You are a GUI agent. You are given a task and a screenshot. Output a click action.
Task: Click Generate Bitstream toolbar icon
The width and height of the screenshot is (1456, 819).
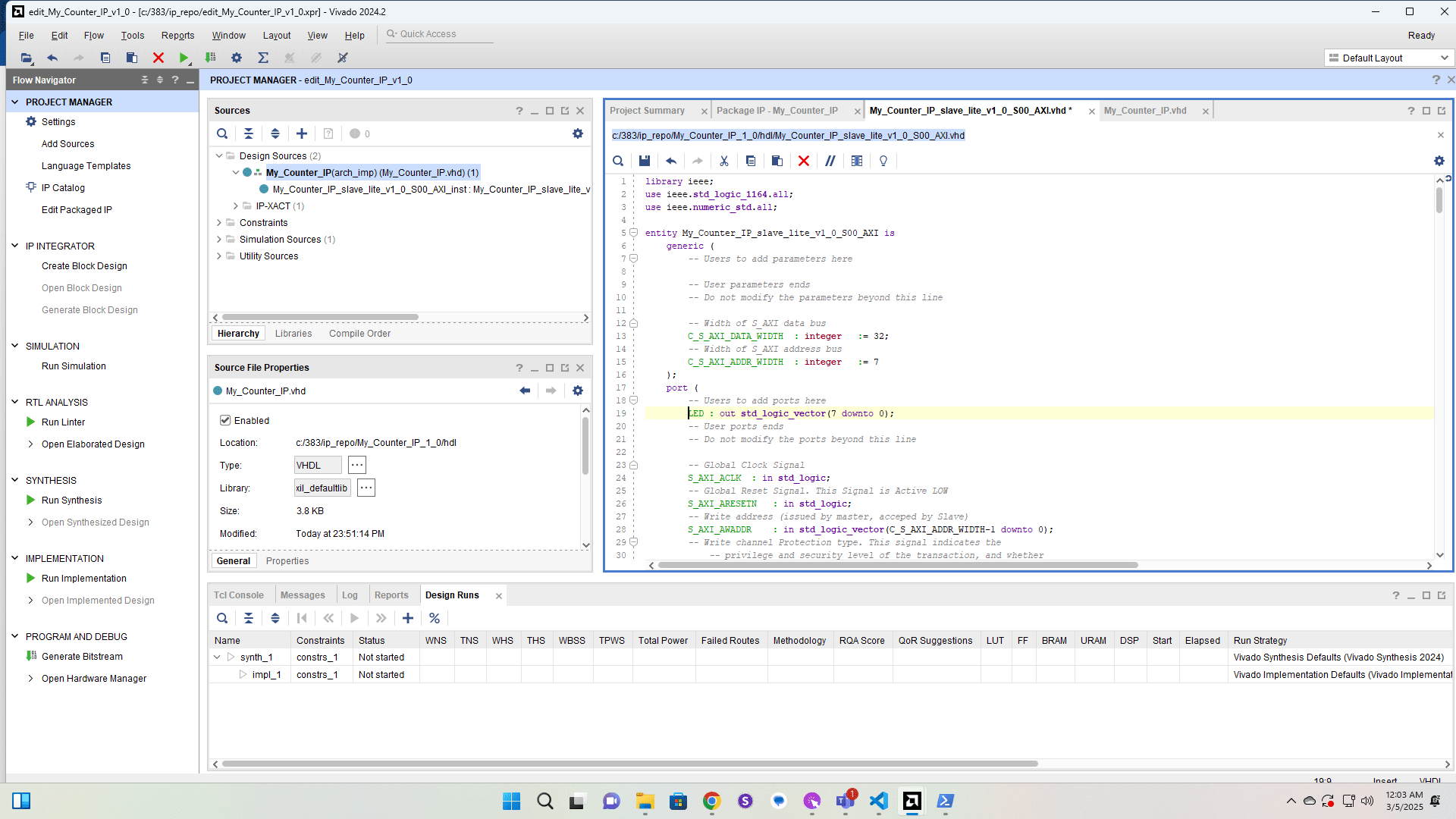pos(211,58)
